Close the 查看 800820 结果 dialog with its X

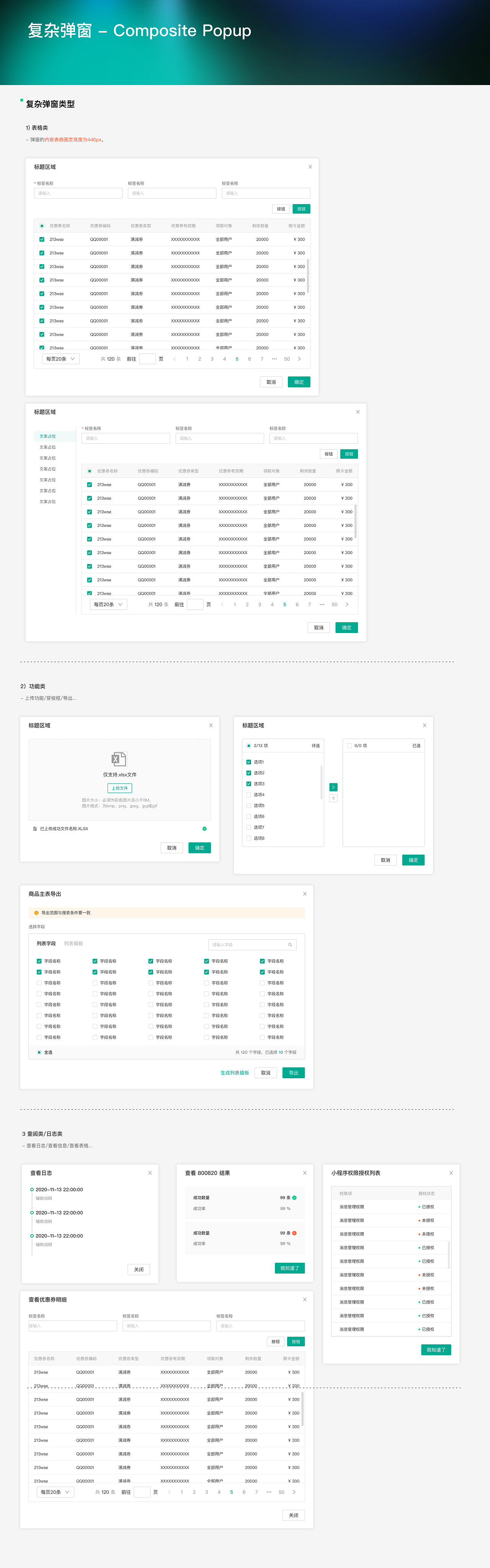(x=305, y=1172)
